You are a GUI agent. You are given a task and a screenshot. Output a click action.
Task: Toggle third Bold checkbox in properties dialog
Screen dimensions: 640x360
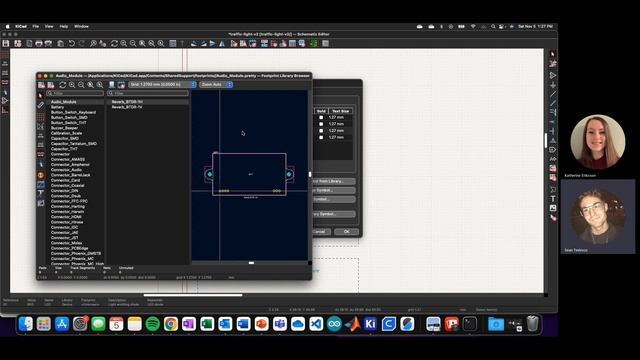[321, 131]
